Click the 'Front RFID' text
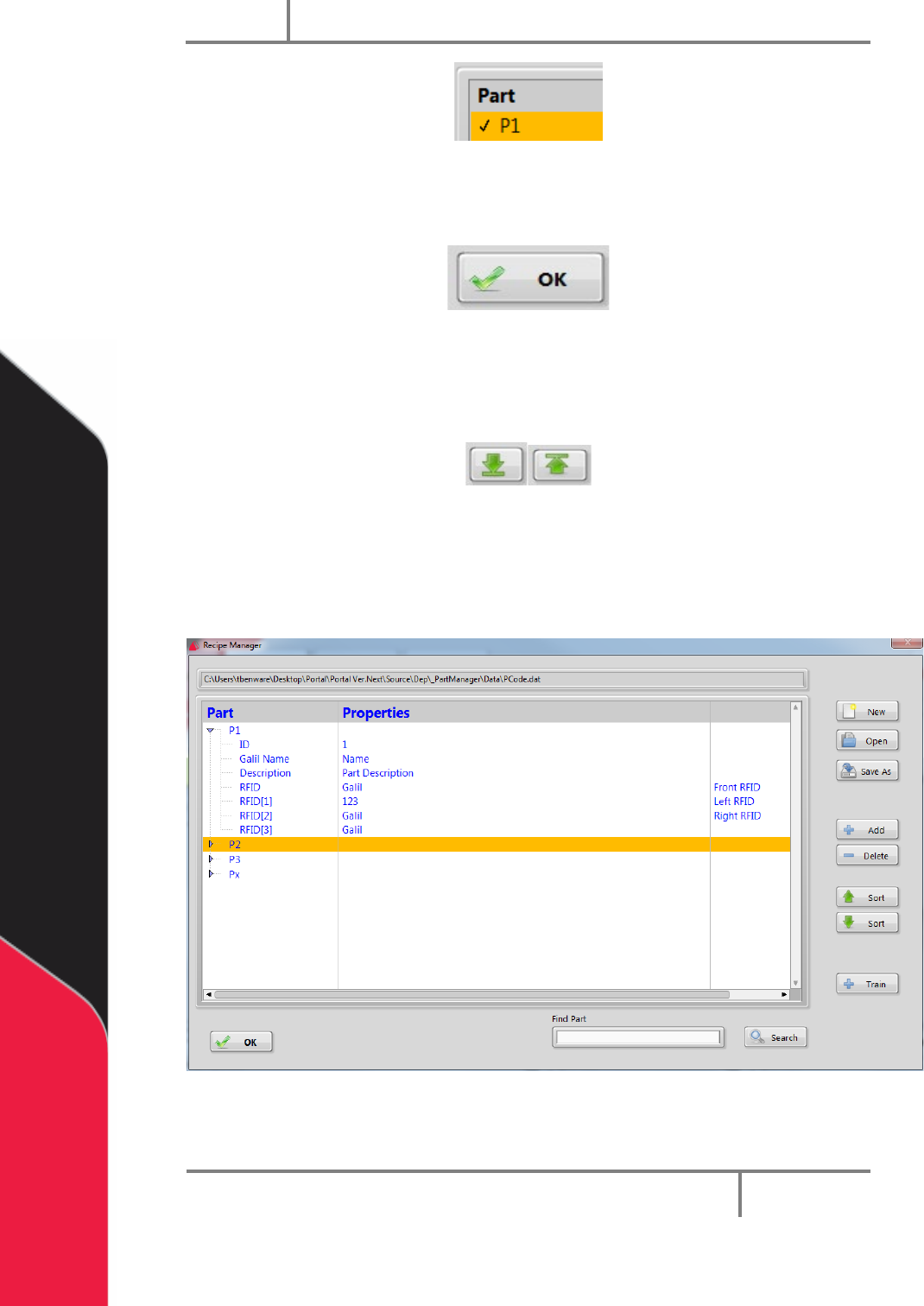 tap(737, 788)
